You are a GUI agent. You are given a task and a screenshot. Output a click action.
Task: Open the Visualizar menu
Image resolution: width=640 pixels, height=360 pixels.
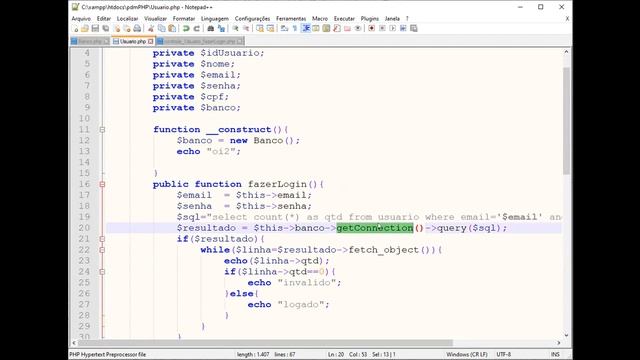[x=156, y=19]
